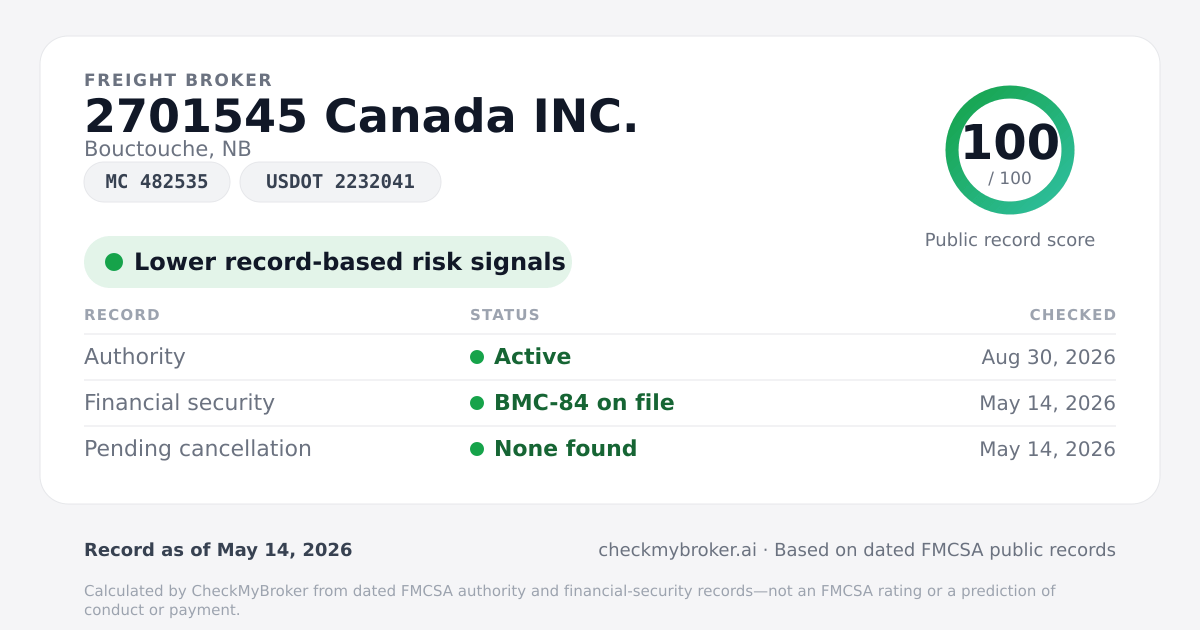Click the green dot beside BMC-84 on file
1200x630 pixels.
[477, 403]
